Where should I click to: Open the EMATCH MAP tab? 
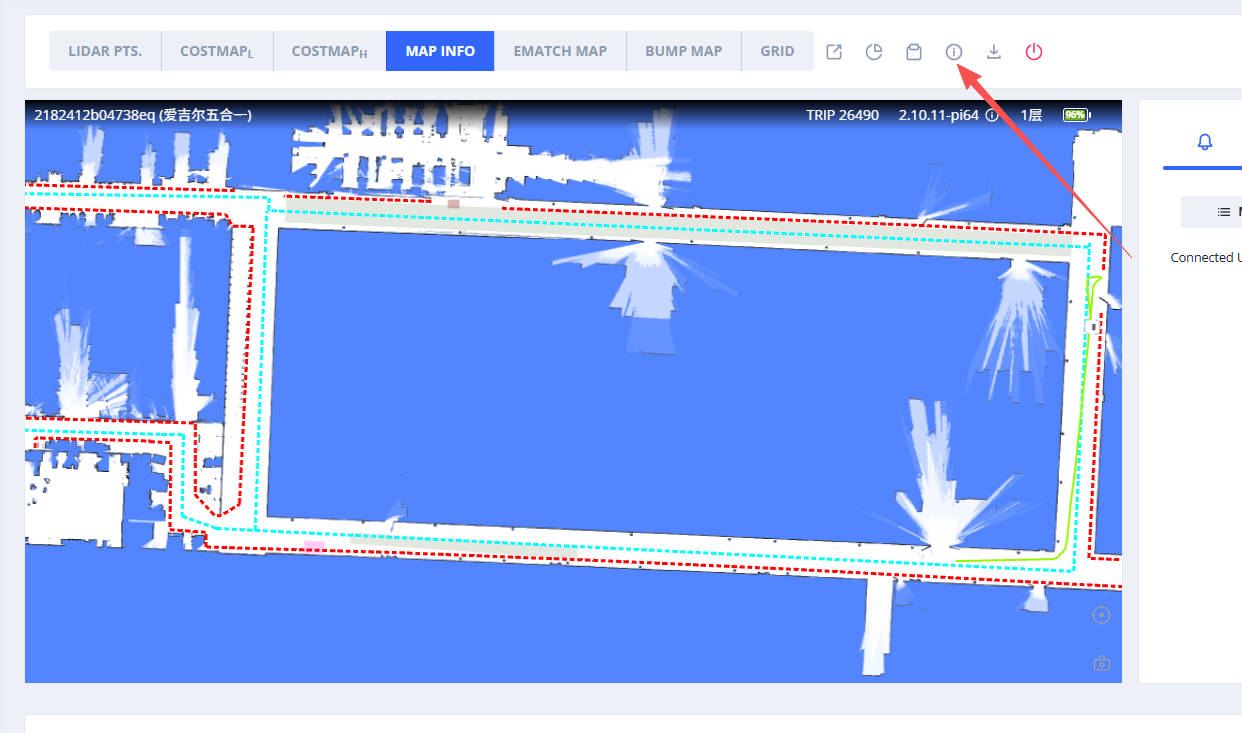click(x=560, y=51)
